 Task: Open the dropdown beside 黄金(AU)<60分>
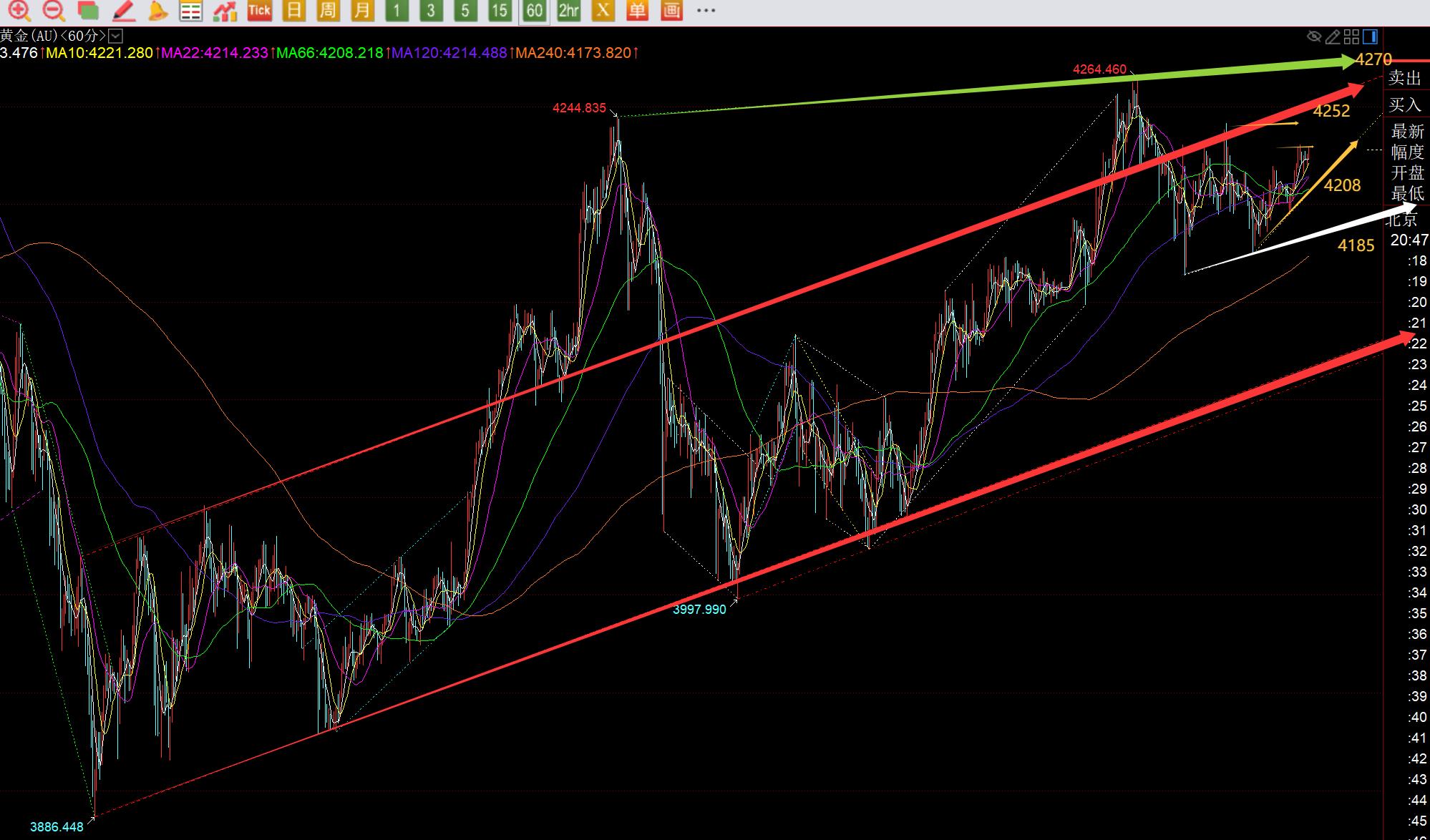tap(116, 36)
